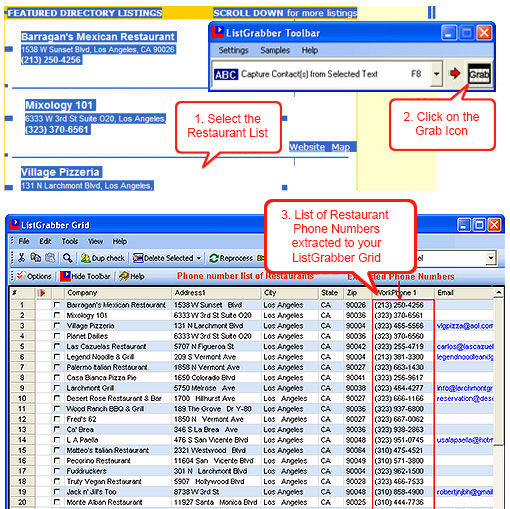Open Help menu in ListGrabber Toolbar
Image resolution: width=510 pixels, height=509 pixels.
tap(310, 50)
